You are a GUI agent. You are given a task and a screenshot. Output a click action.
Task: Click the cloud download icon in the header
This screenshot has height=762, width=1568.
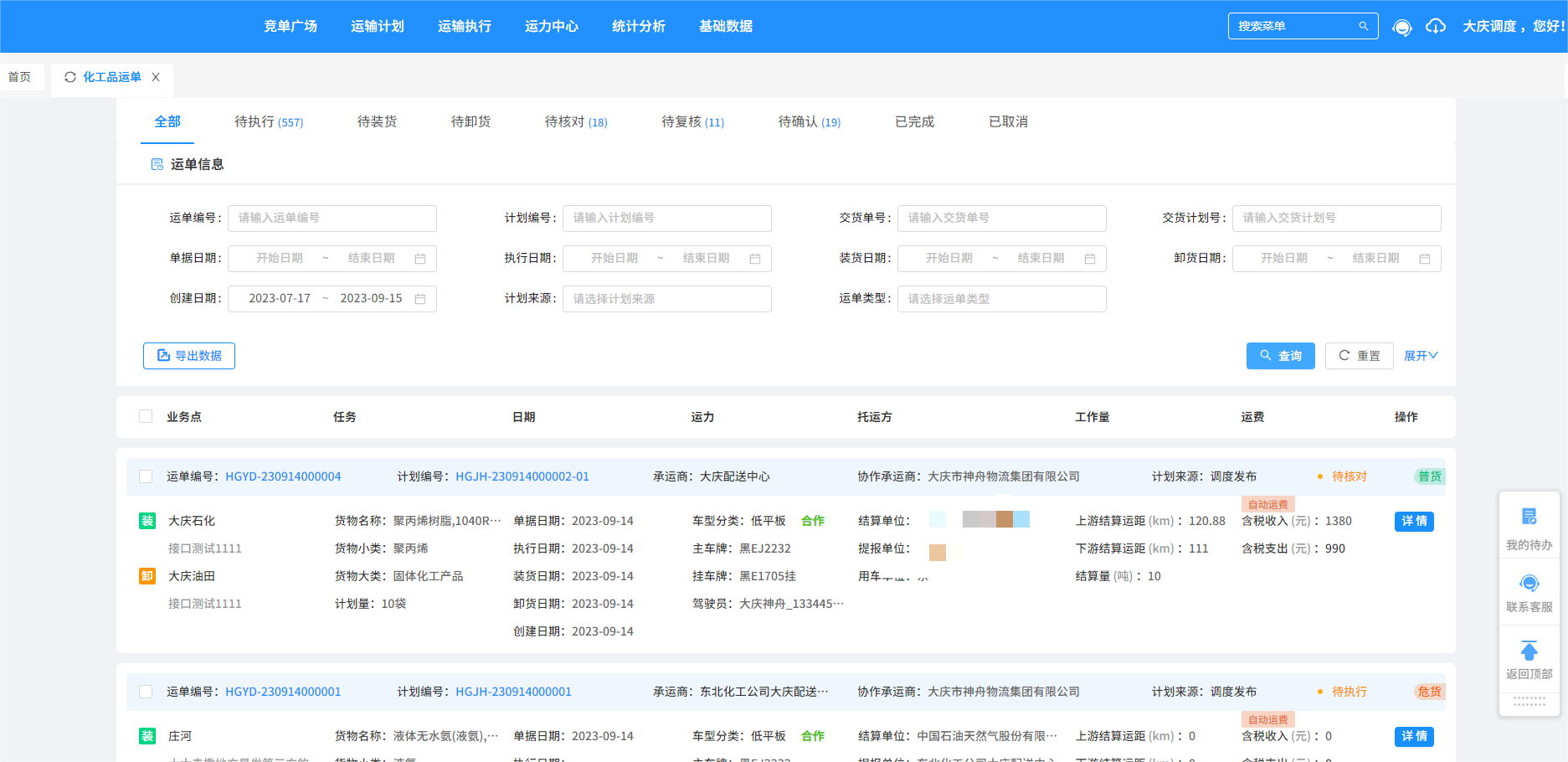click(x=1436, y=26)
